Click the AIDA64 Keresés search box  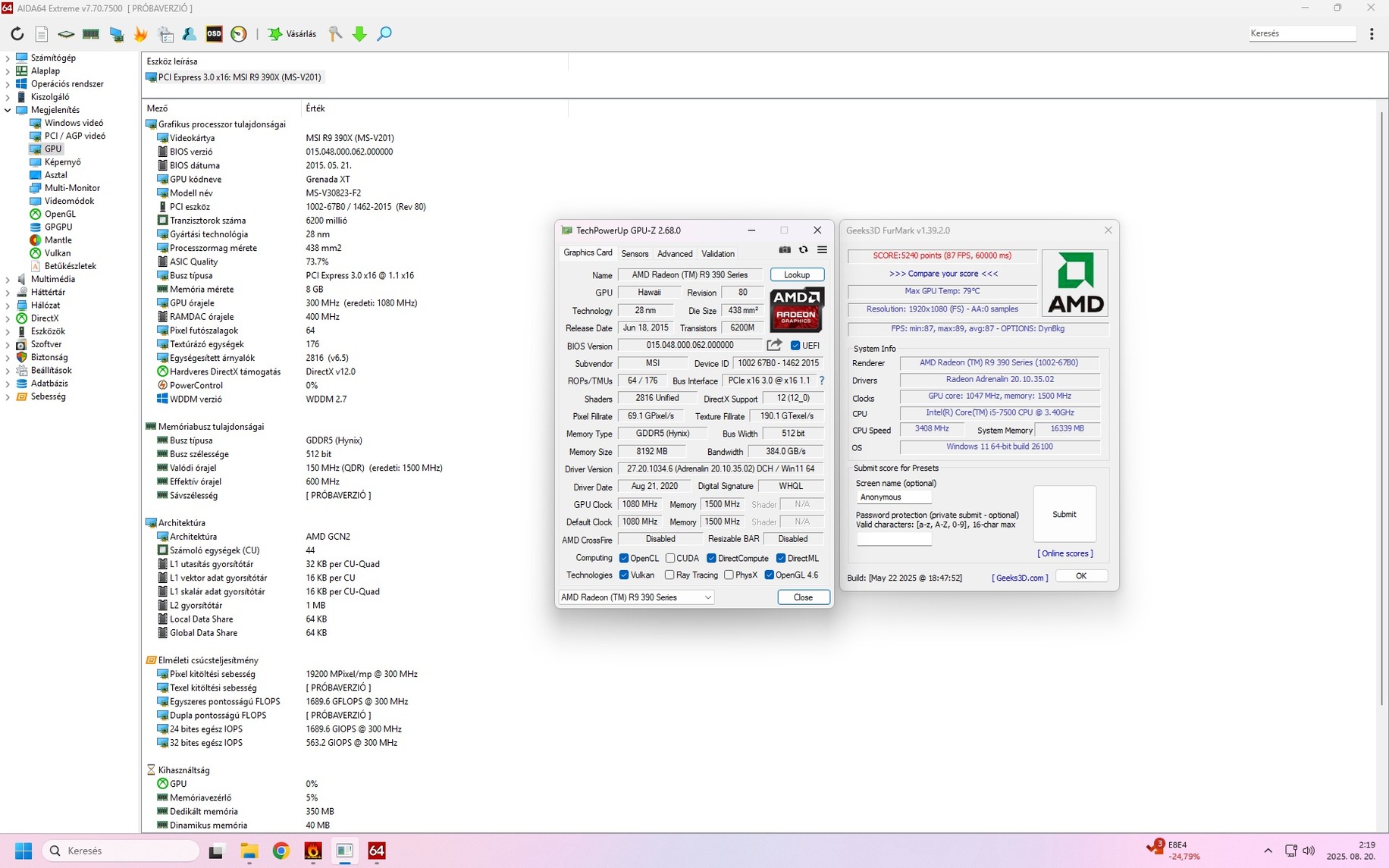(1303, 33)
